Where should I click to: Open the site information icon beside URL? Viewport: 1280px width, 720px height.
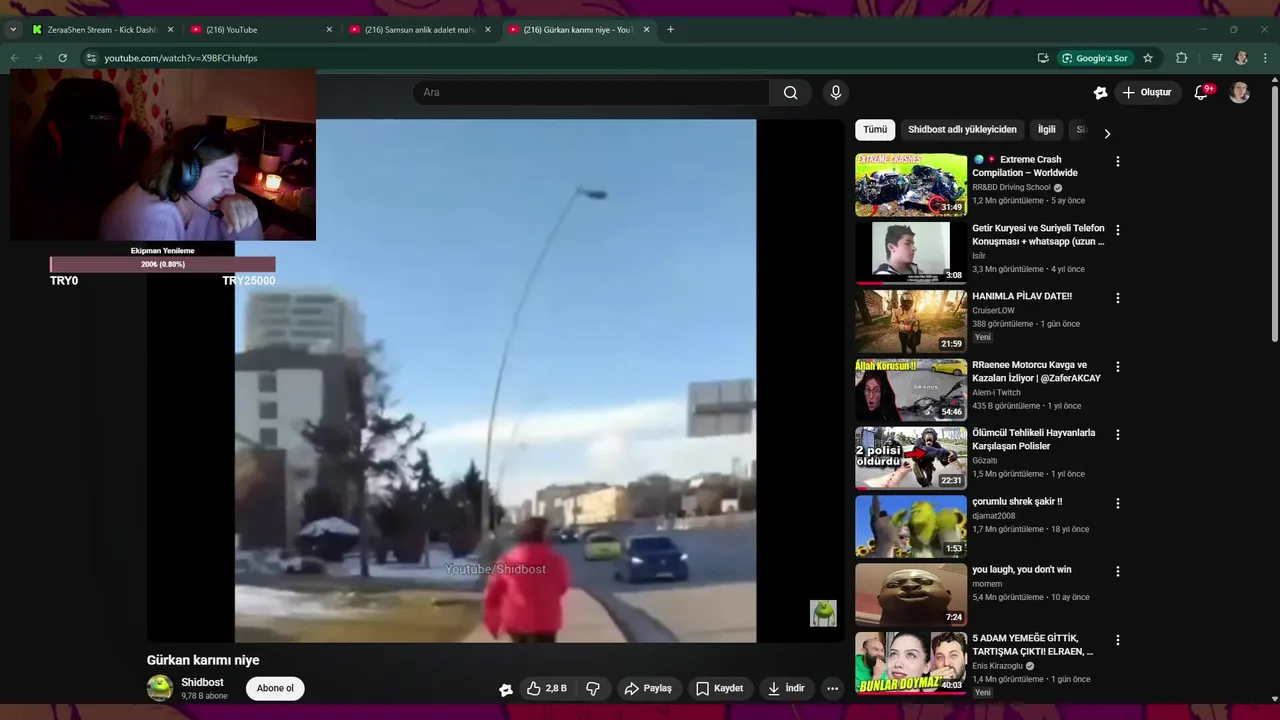click(x=91, y=58)
